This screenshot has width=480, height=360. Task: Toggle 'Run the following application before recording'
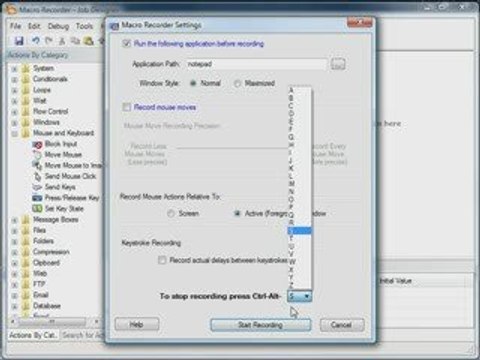[x=126, y=43]
